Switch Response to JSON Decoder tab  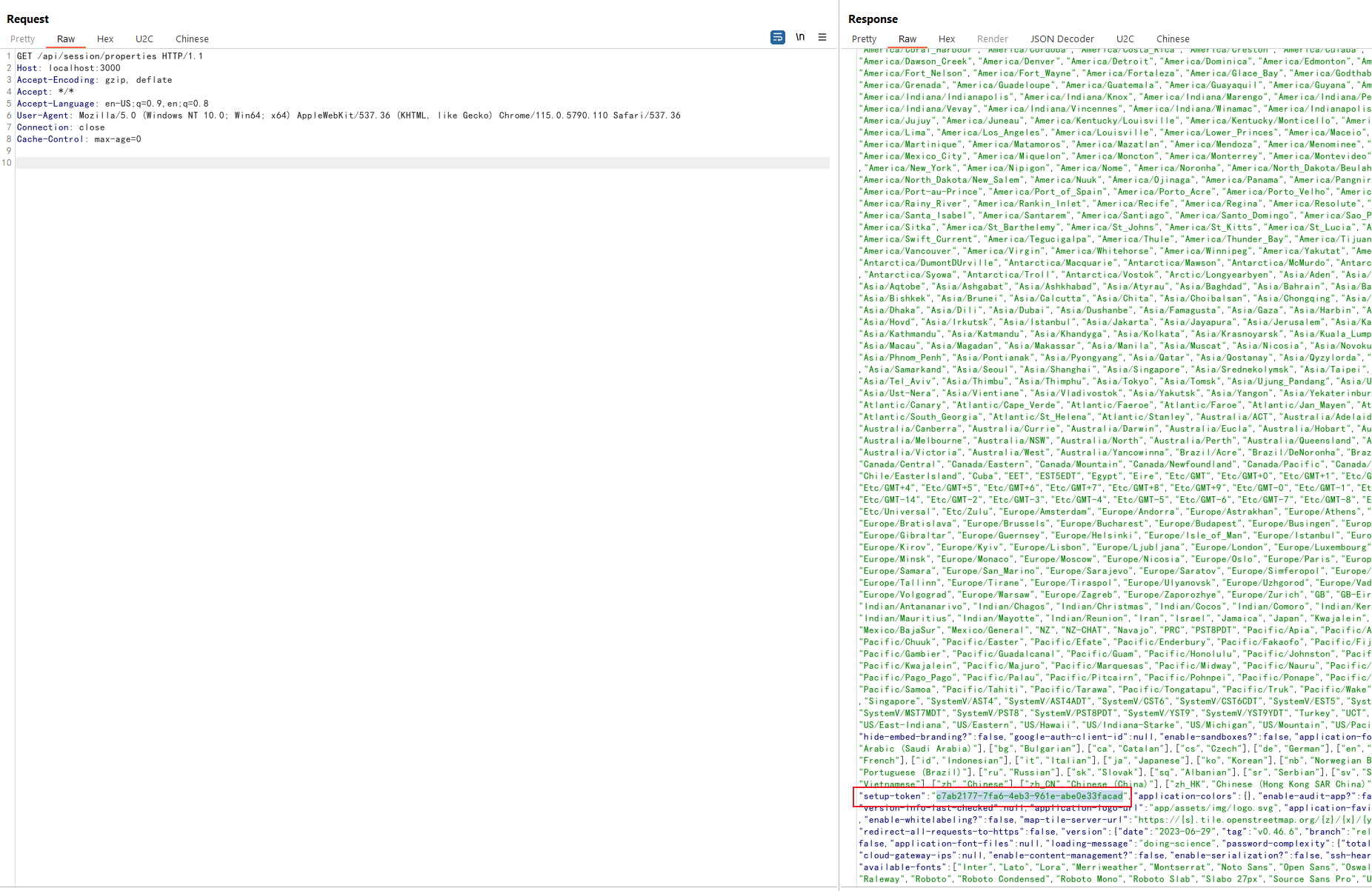(x=1062, y=39)
